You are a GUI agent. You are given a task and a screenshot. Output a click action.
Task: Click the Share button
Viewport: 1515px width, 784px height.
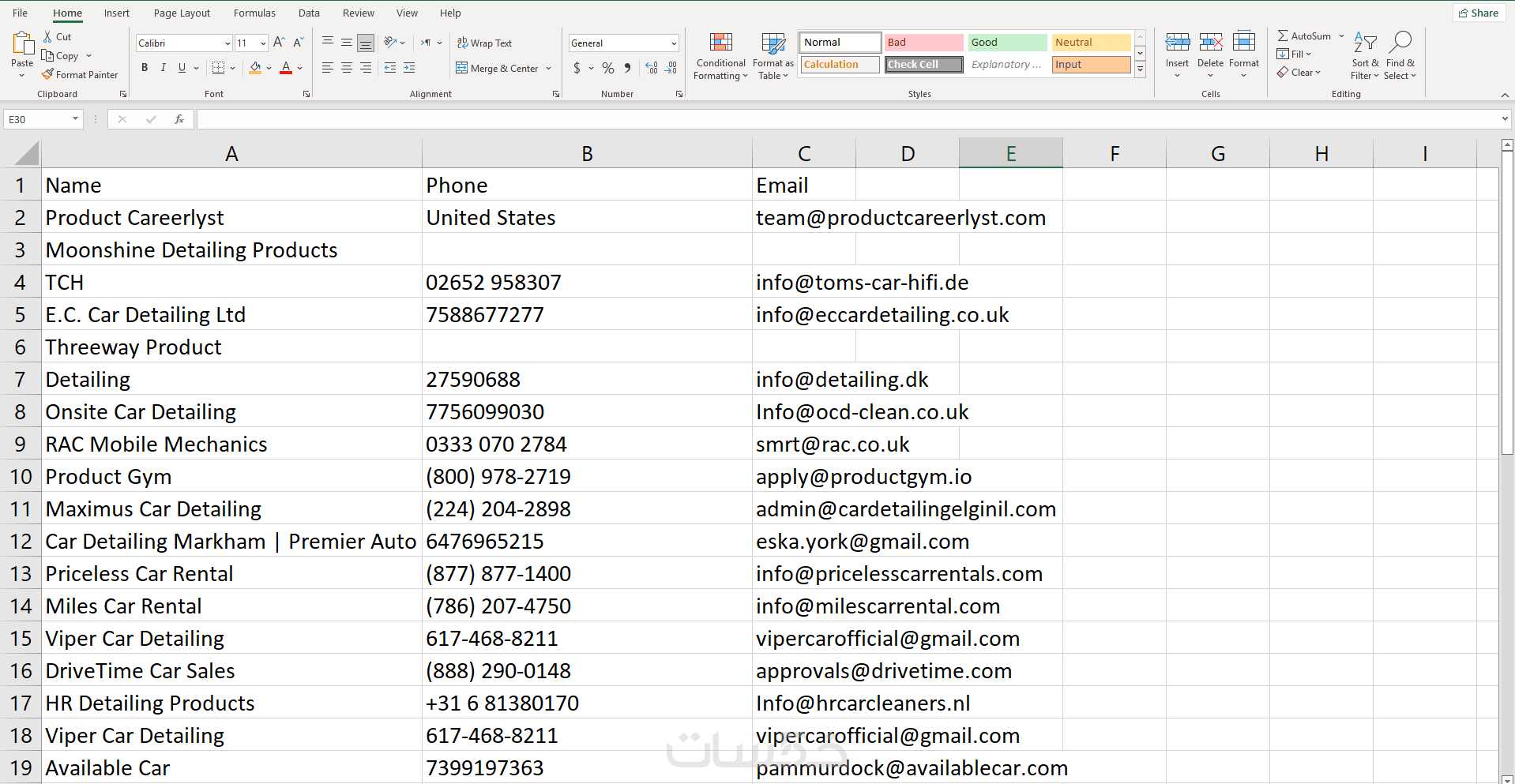pyautogui.click(x=1479, y=13)
